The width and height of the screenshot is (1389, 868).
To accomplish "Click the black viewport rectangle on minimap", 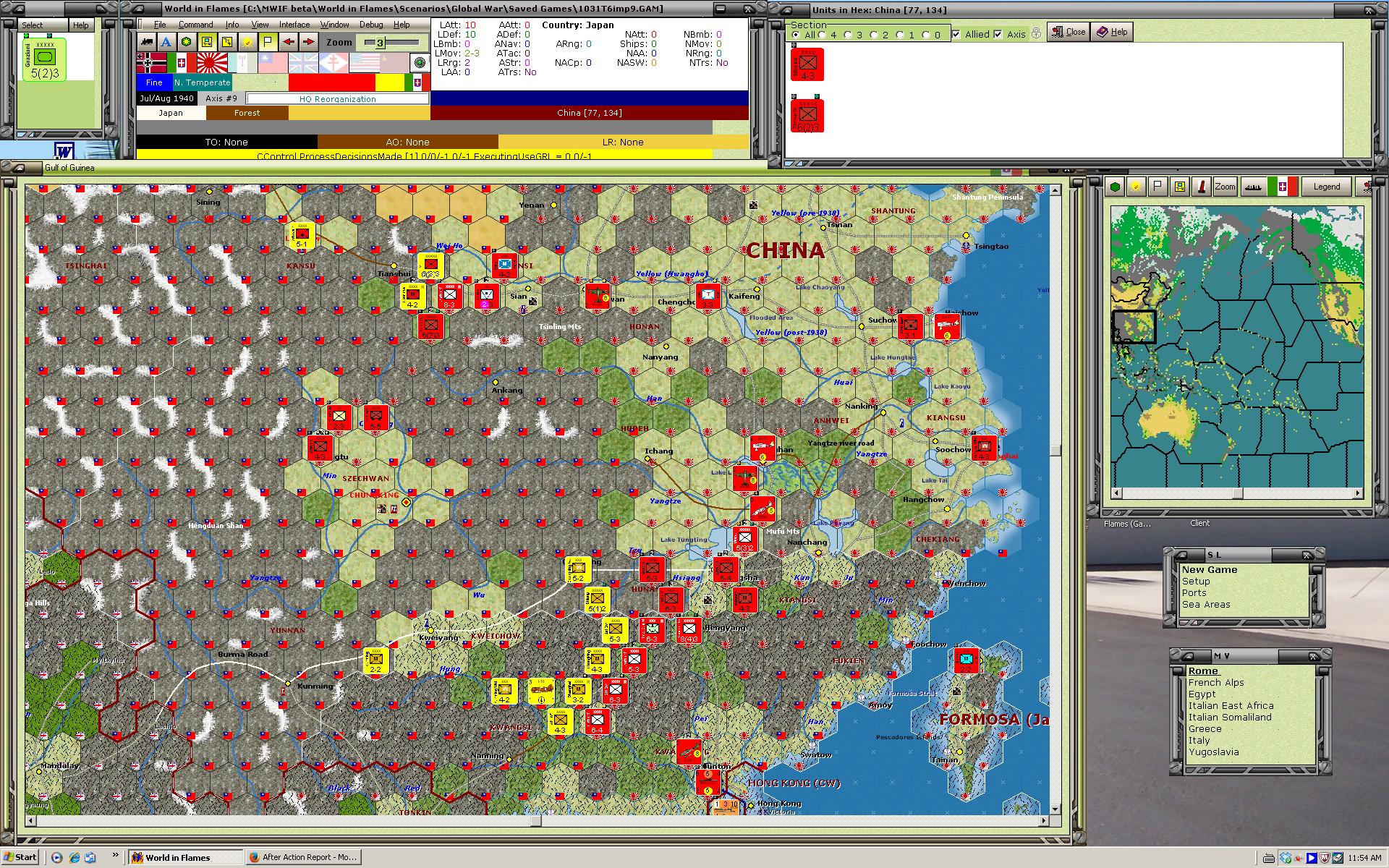I will click(x=1134, y=327).
